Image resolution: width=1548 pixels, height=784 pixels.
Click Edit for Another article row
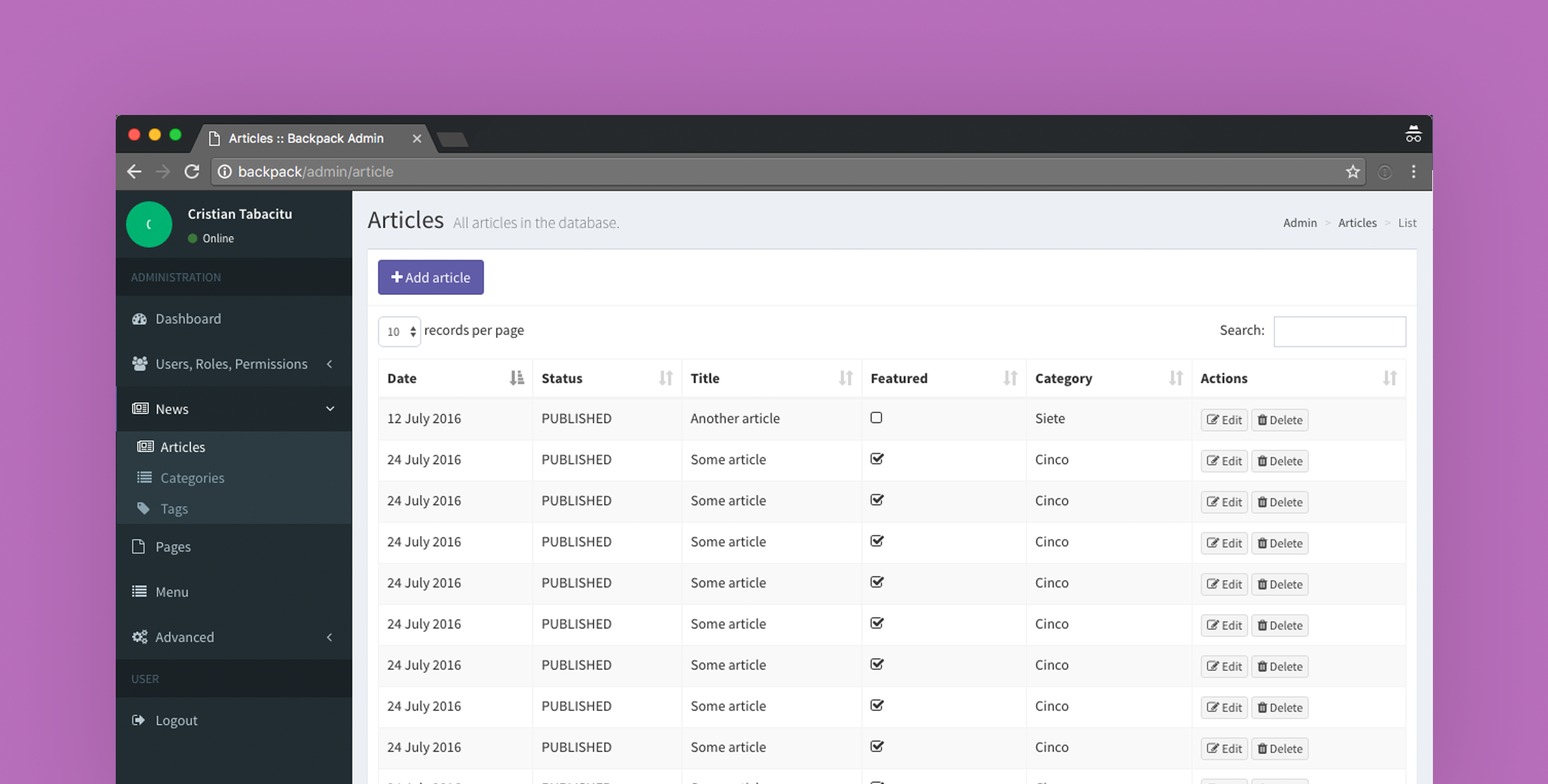1225,419
